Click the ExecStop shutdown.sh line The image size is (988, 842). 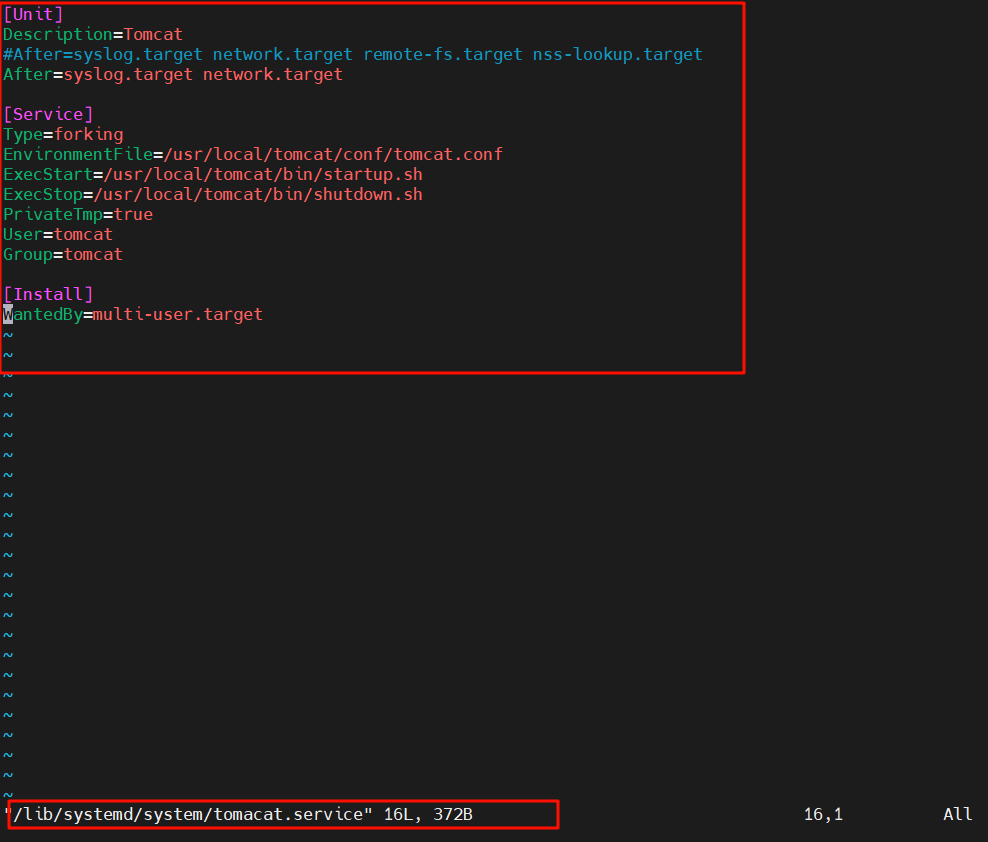pyautogui.click(x=212, y=194)
